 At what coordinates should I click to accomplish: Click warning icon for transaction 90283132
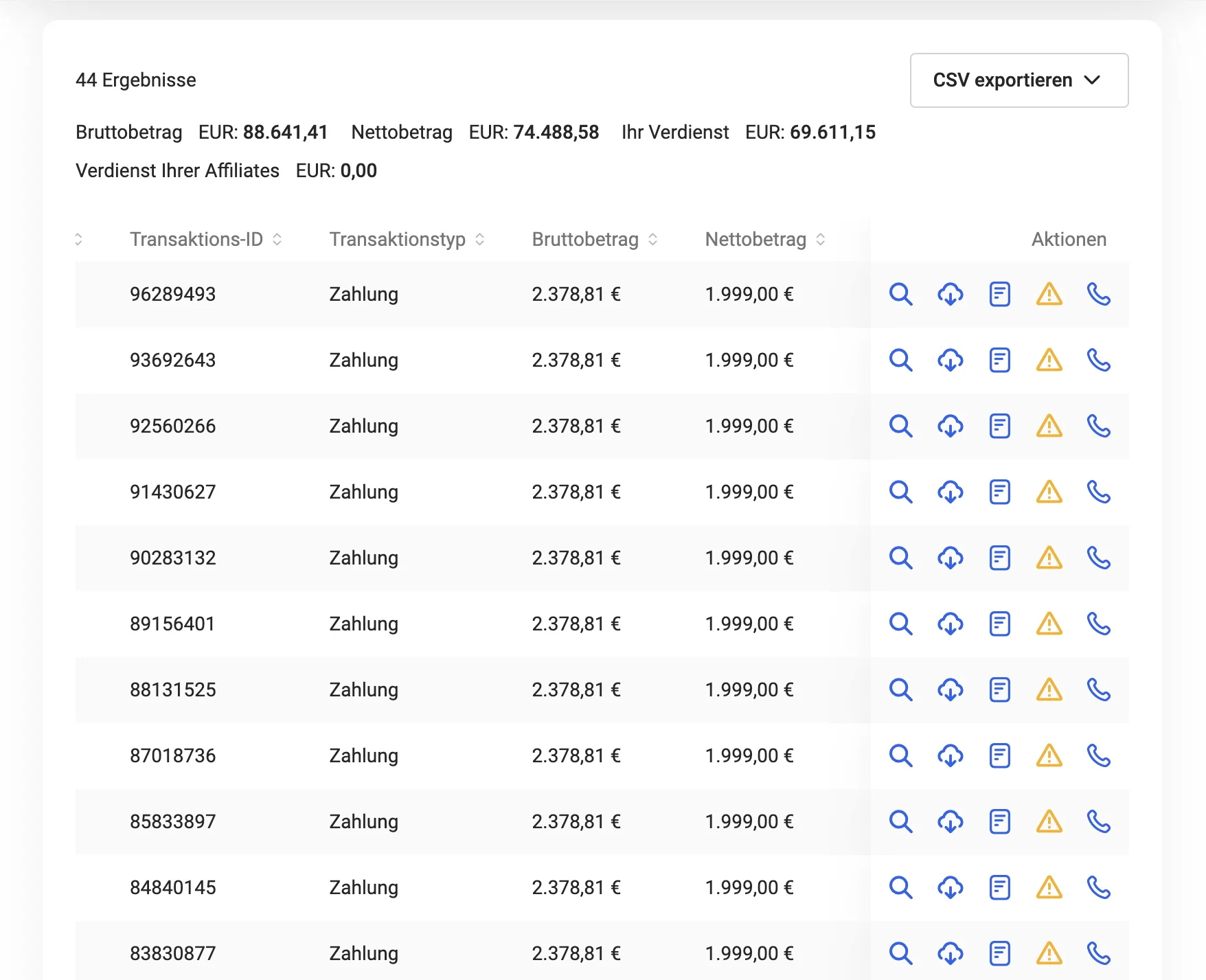point(1049,558)
